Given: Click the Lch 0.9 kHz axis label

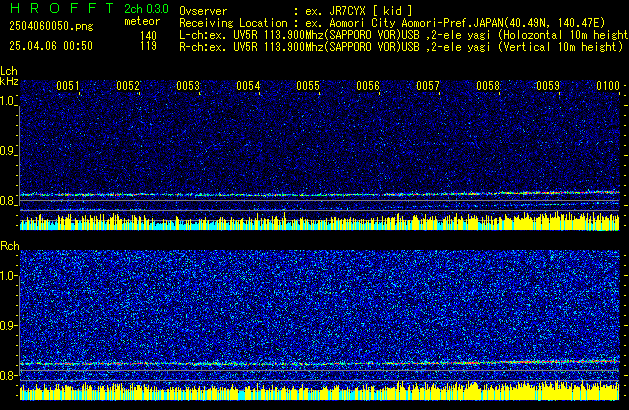Looking at the screenshot, I should pos(8,151).
